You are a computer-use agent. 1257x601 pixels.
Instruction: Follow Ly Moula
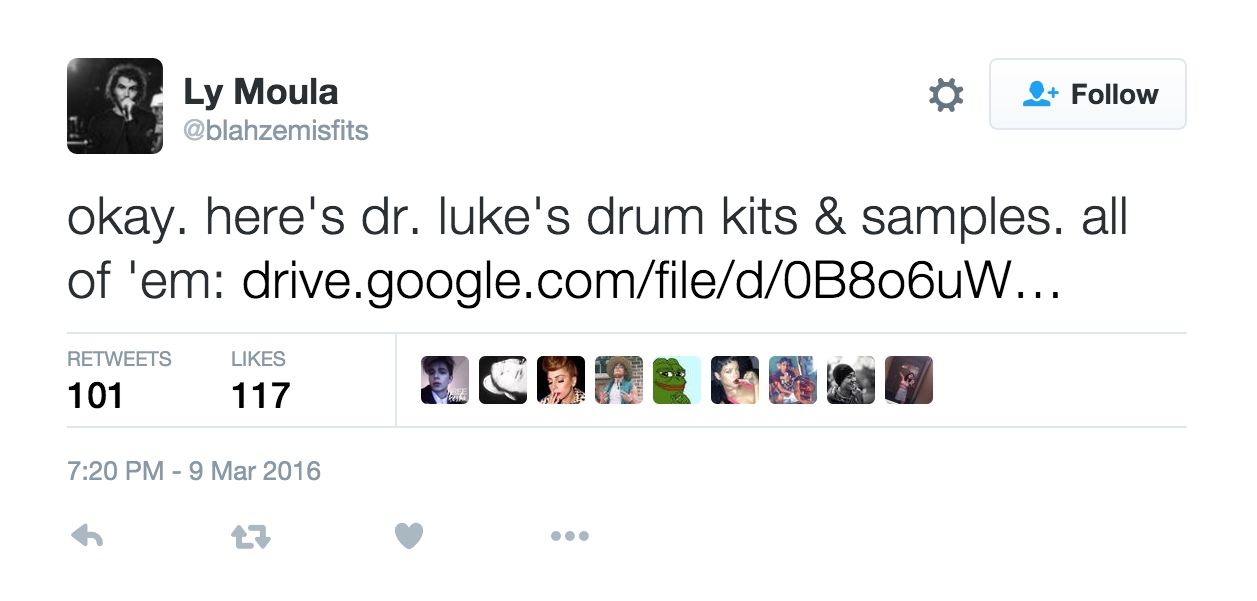(x=1087, y=94)
